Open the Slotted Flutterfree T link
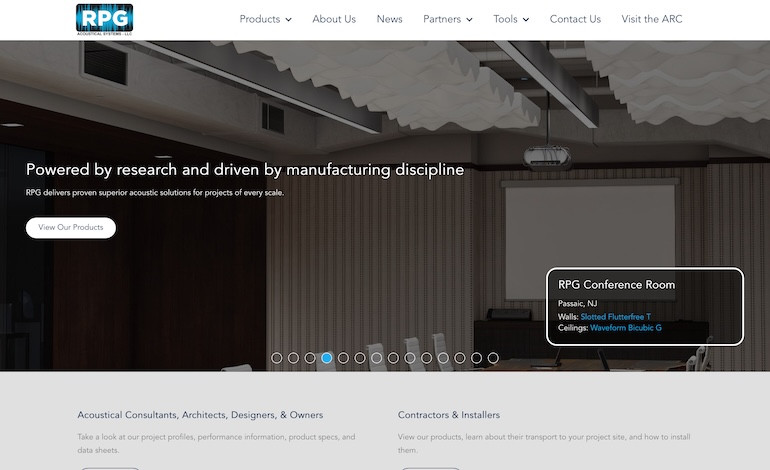The image size is (770, 470). [x=615, y=317]
